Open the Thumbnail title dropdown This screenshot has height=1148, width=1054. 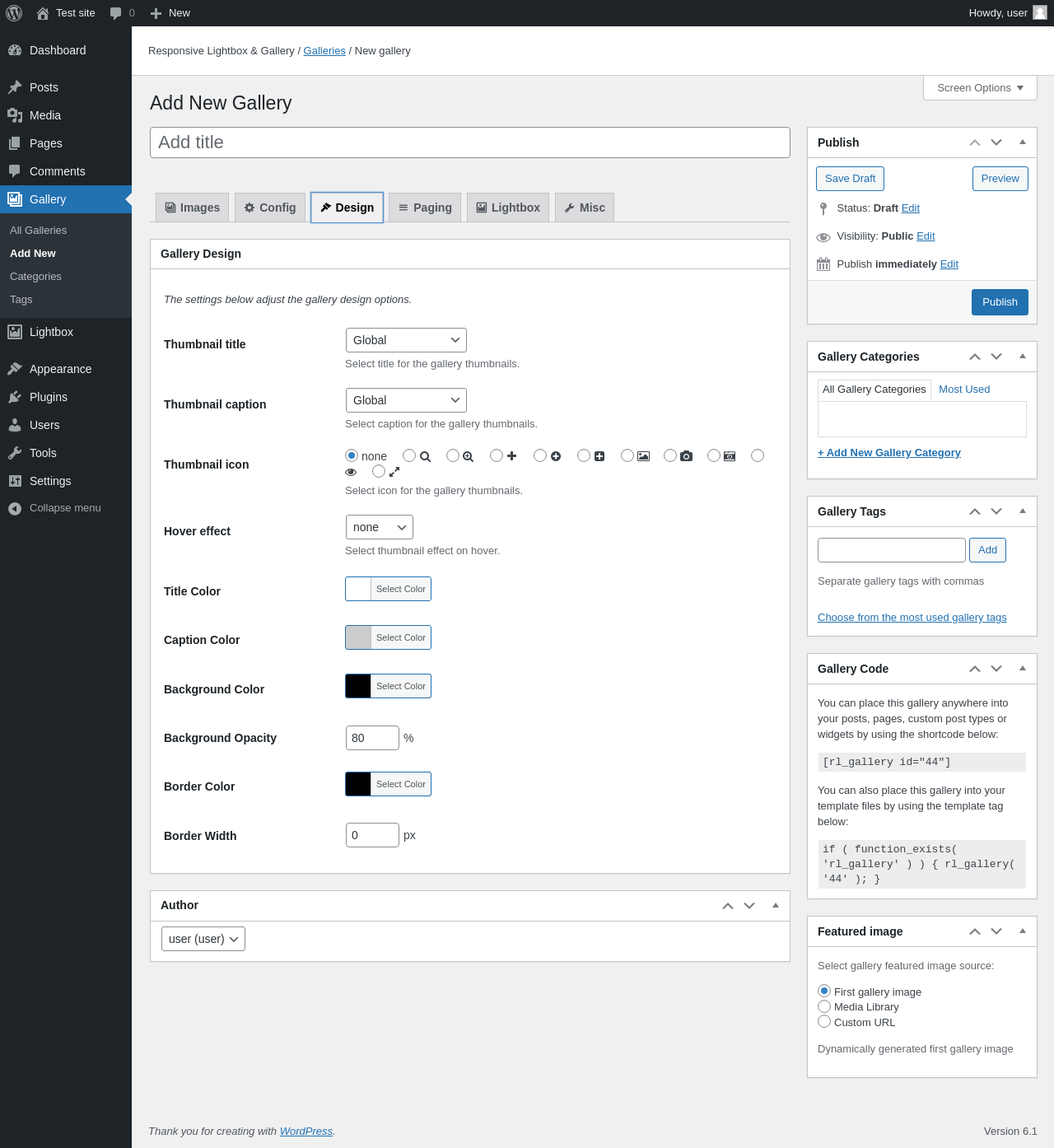406,340
